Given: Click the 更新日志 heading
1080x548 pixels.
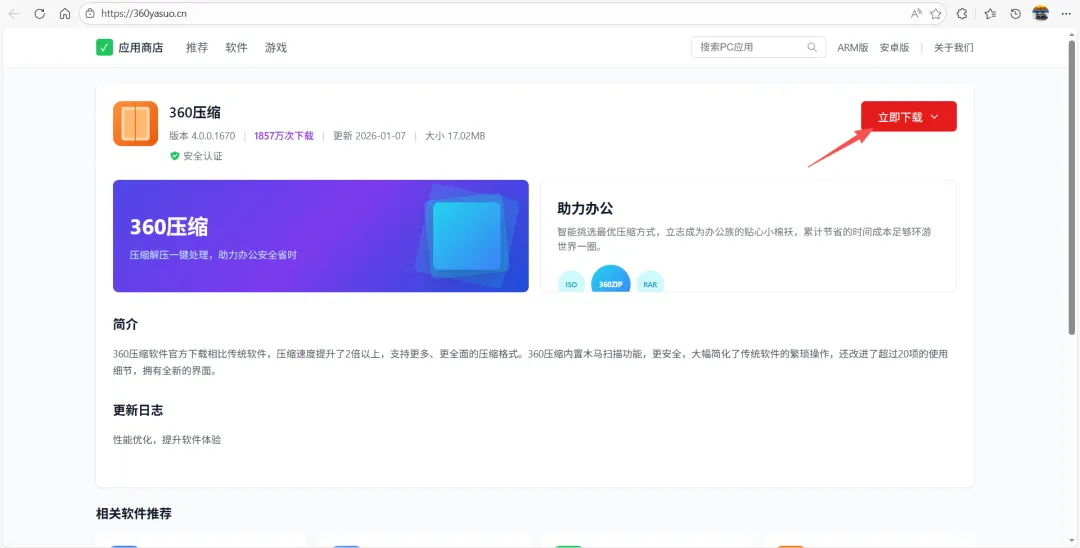Looking at the screenshot, I should [x=138, y=410].
